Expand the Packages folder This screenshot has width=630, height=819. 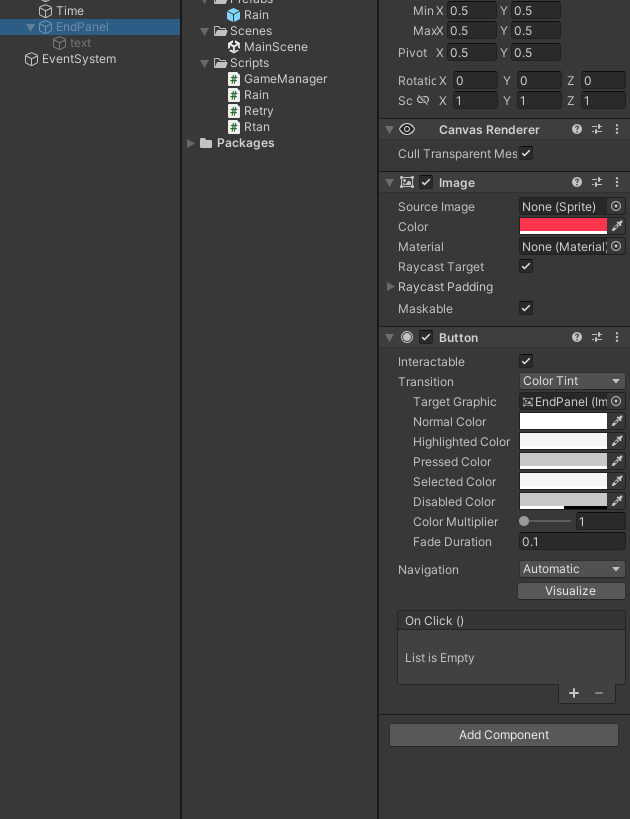[191, 143]
